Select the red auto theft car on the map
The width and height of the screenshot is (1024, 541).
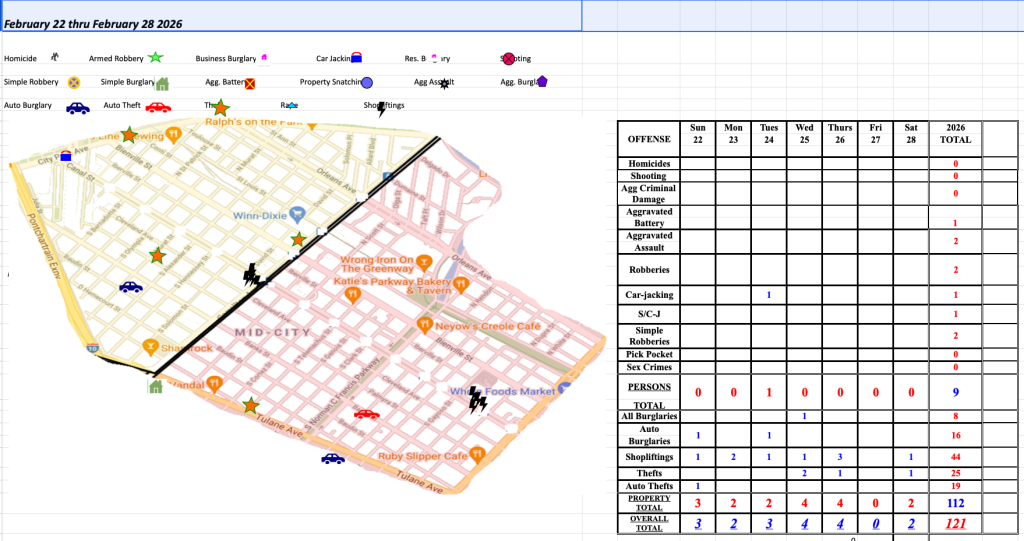367,413
